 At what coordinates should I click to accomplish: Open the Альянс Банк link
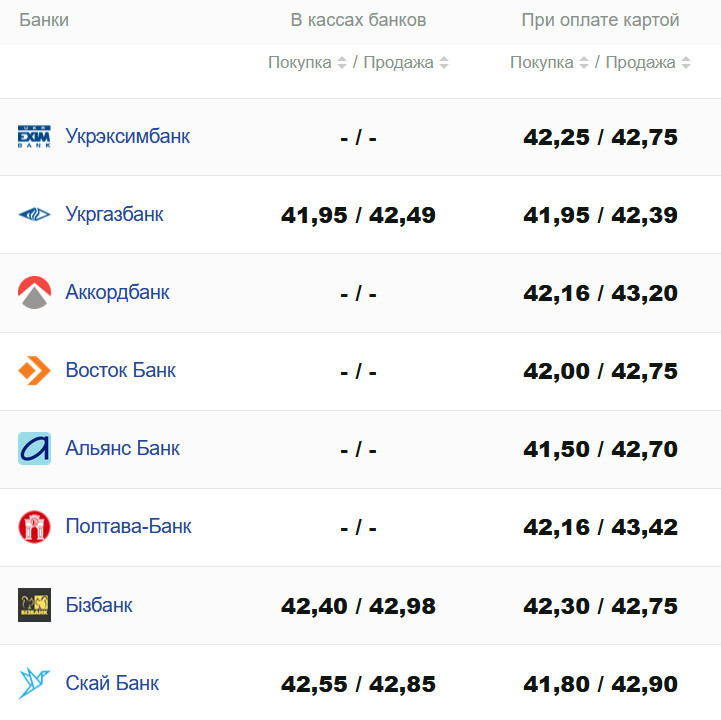[x=122, y=448]
